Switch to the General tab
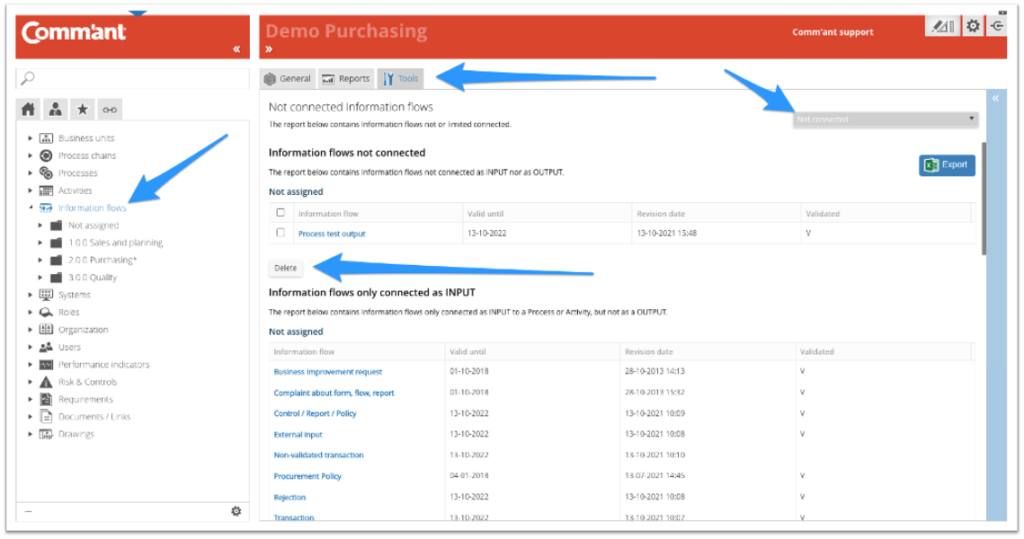The image size is (1024, 539). point(287,78)
